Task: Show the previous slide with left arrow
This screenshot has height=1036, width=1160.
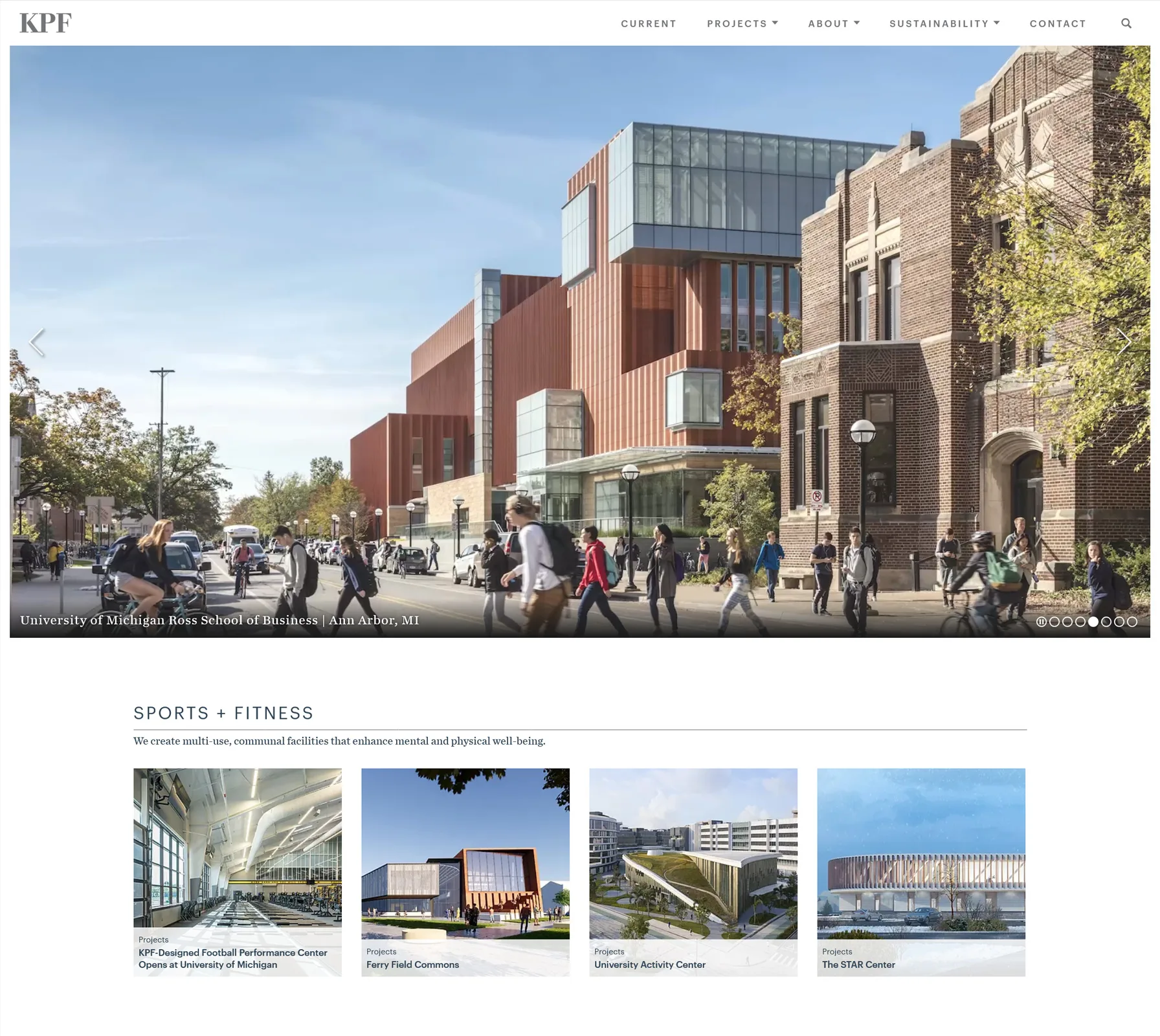Action: point(37,342)
